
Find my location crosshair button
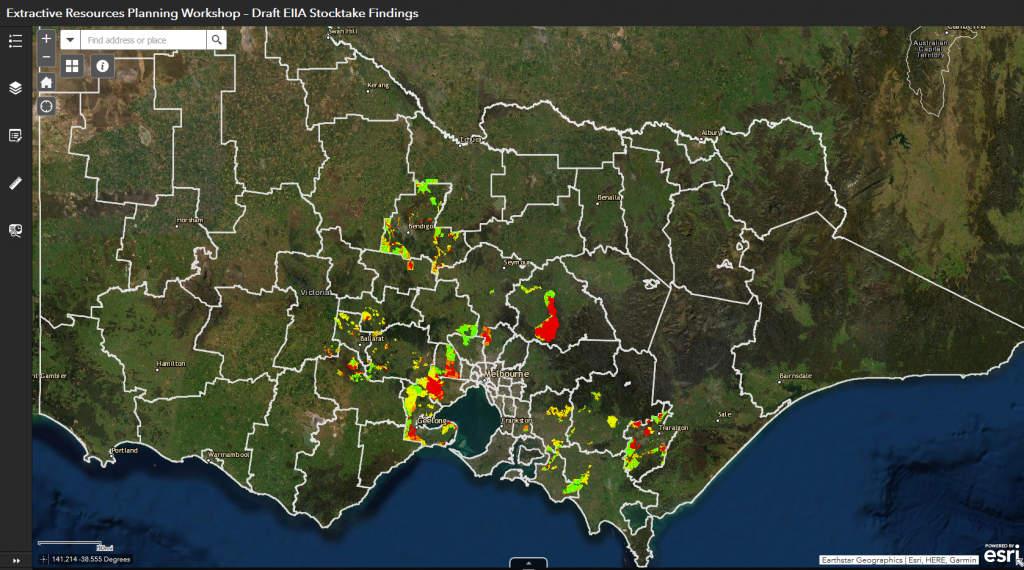tap(46, 106)
